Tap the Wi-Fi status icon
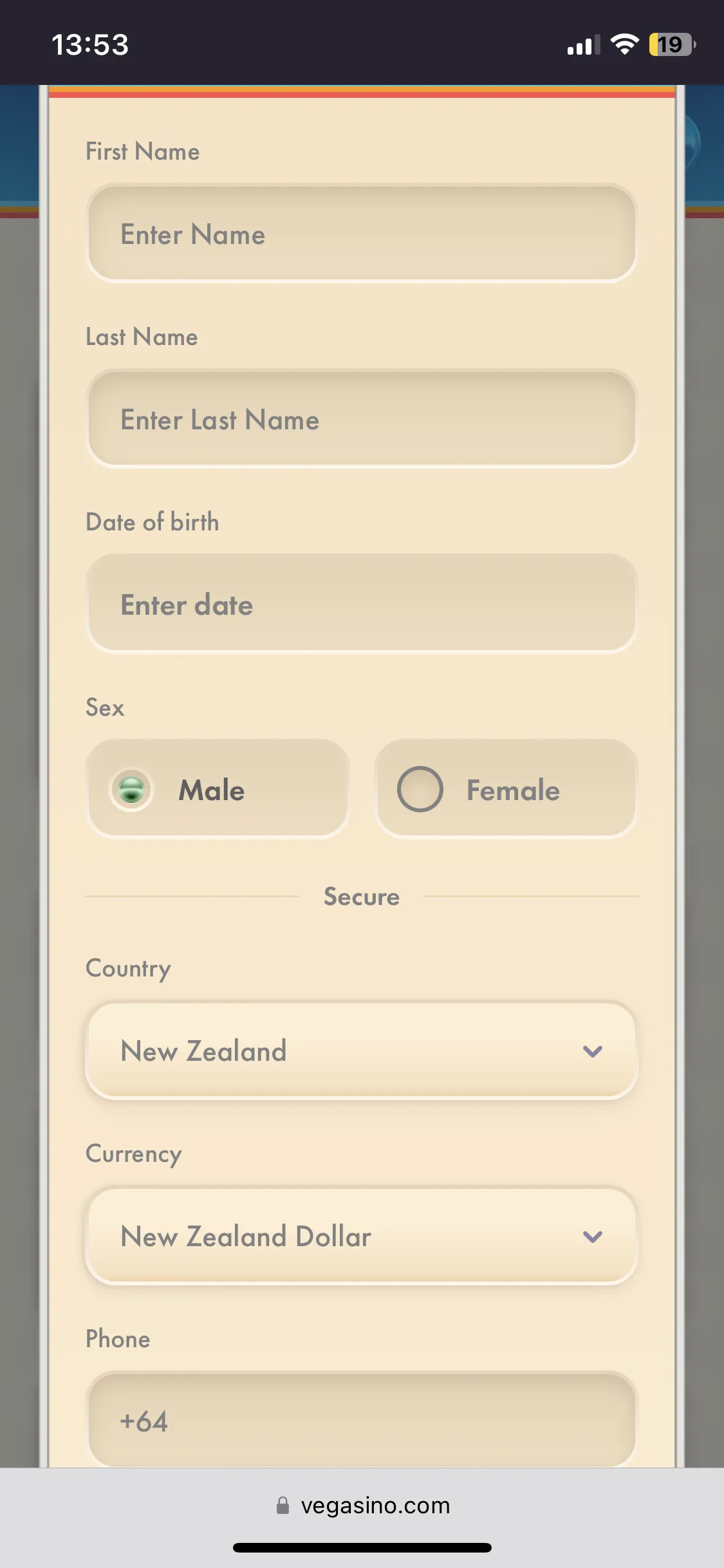This screenshot has height=1568, width=724. [624, 44]
